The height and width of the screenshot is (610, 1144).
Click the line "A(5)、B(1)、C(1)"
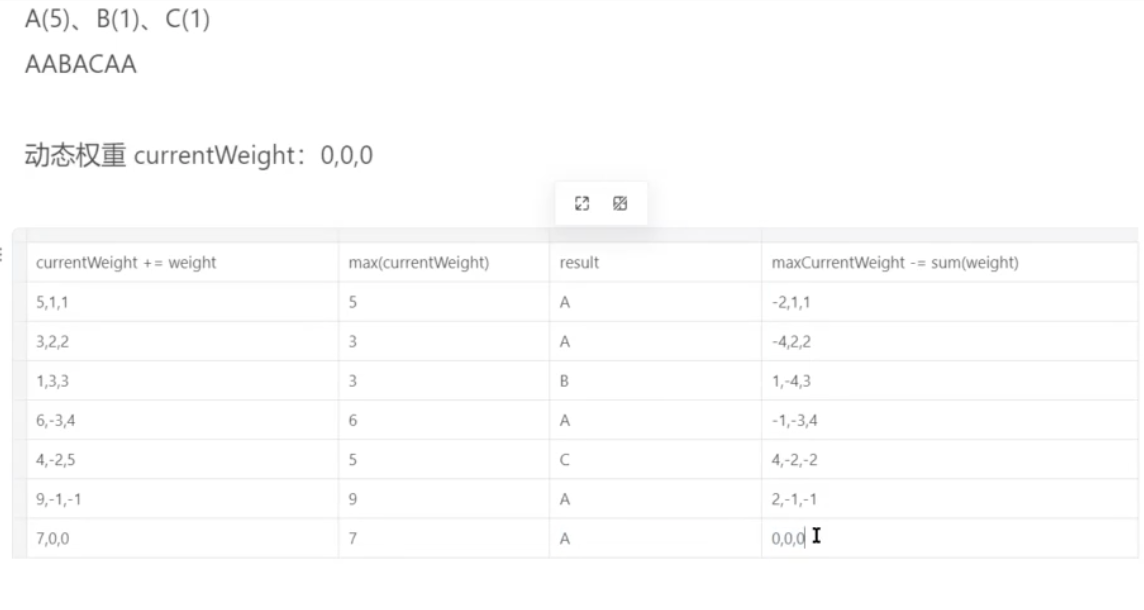[x=117, y=18]
